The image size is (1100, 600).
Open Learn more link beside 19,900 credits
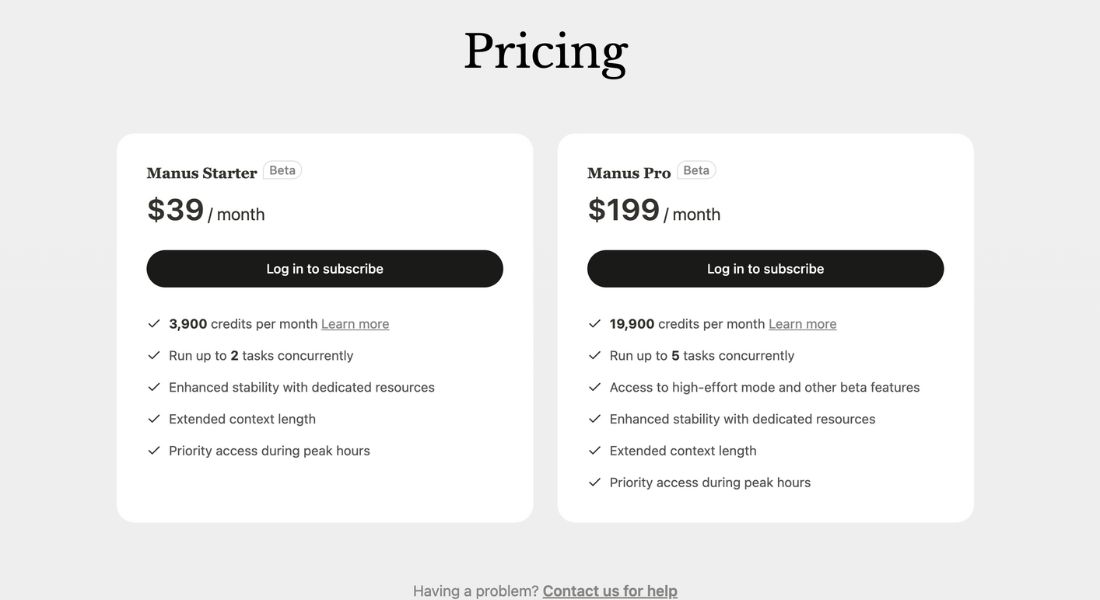point(803,324)
